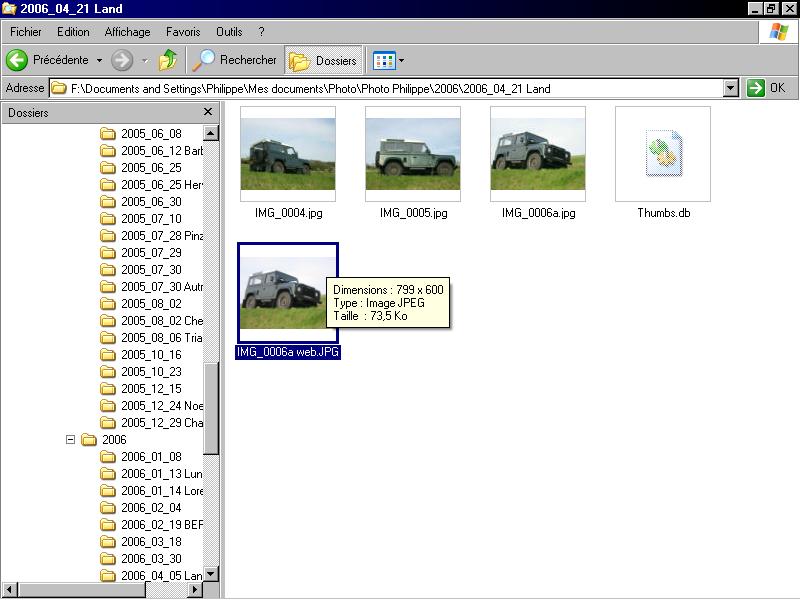Click the green Précédente back arrow
Image resolution: width=800 pixels, height=600 pixels.
pyautogui.click(x=17, y=60)
